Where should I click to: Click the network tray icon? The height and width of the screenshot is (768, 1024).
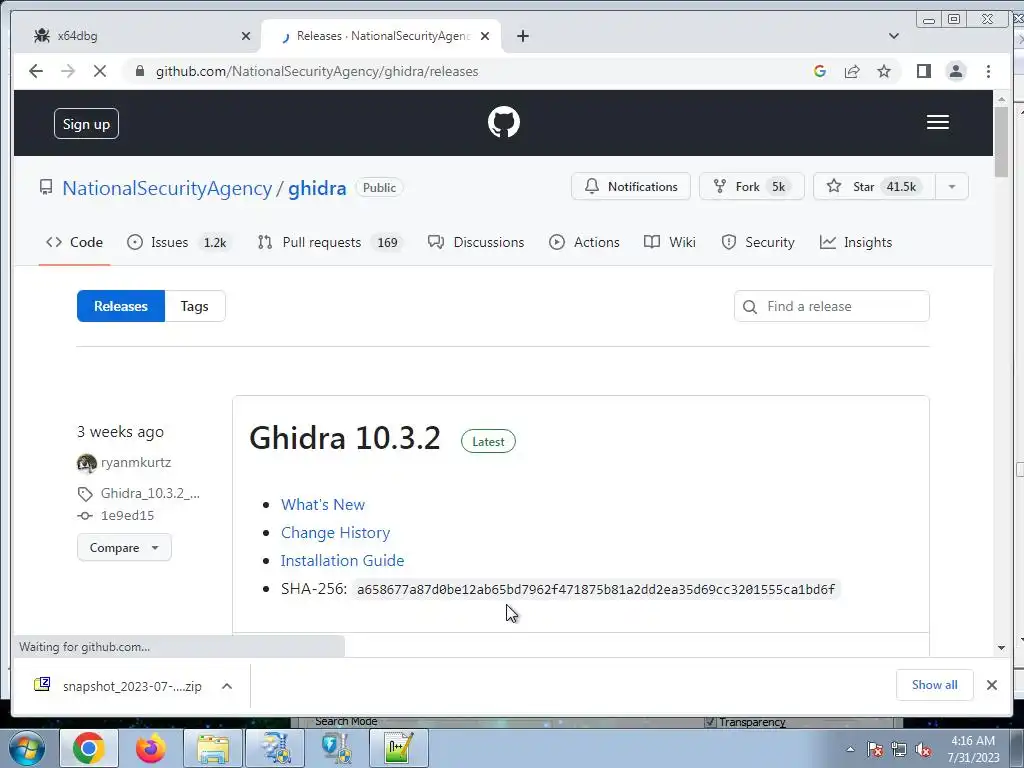click(x=899, y=750)
